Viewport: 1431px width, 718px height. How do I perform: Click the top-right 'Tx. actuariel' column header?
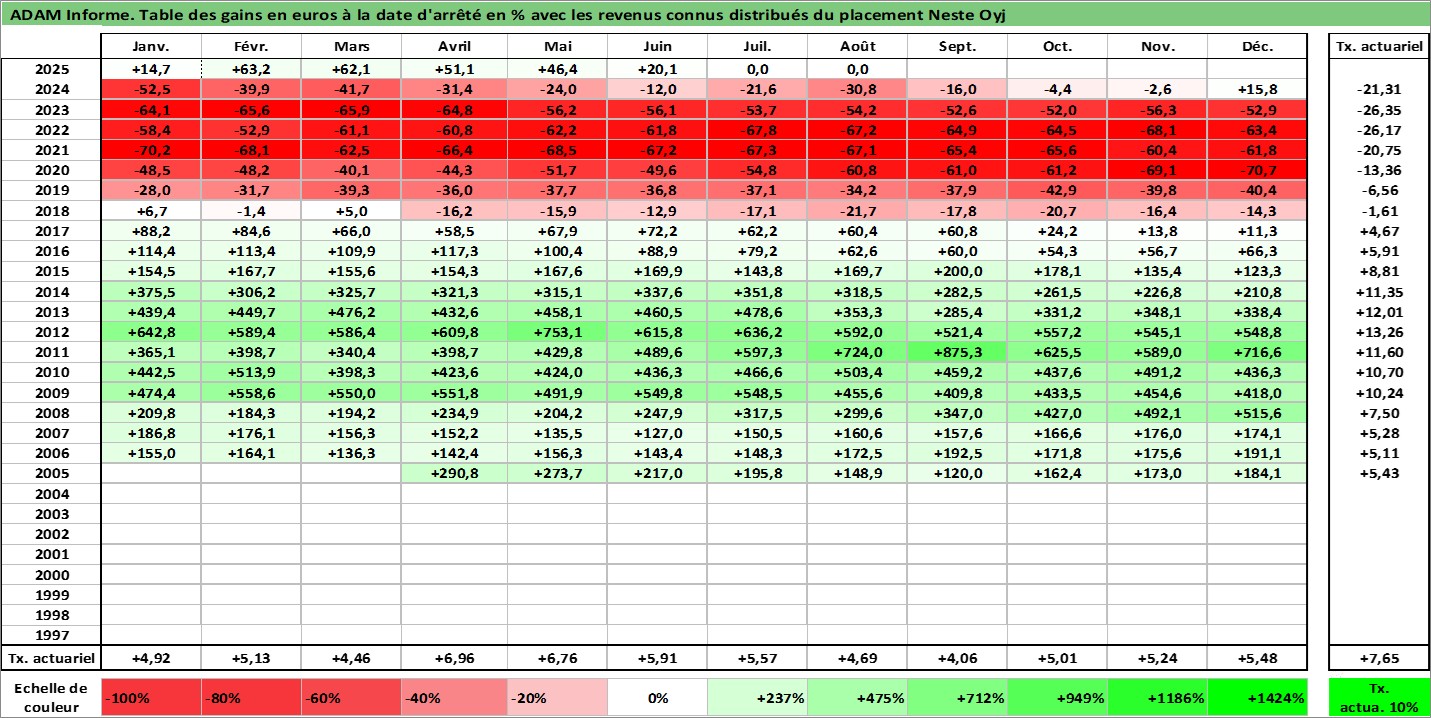[x=1379, y=47]
